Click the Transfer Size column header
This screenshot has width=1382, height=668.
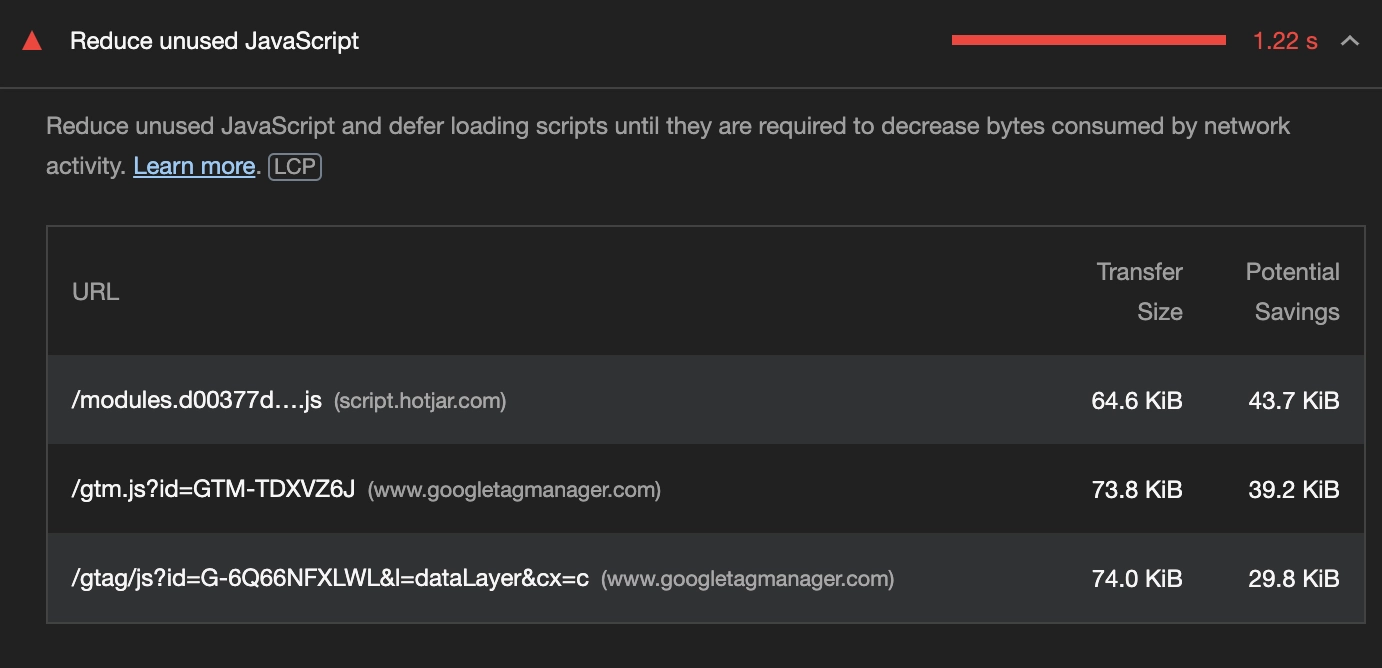coord(1140,292)
